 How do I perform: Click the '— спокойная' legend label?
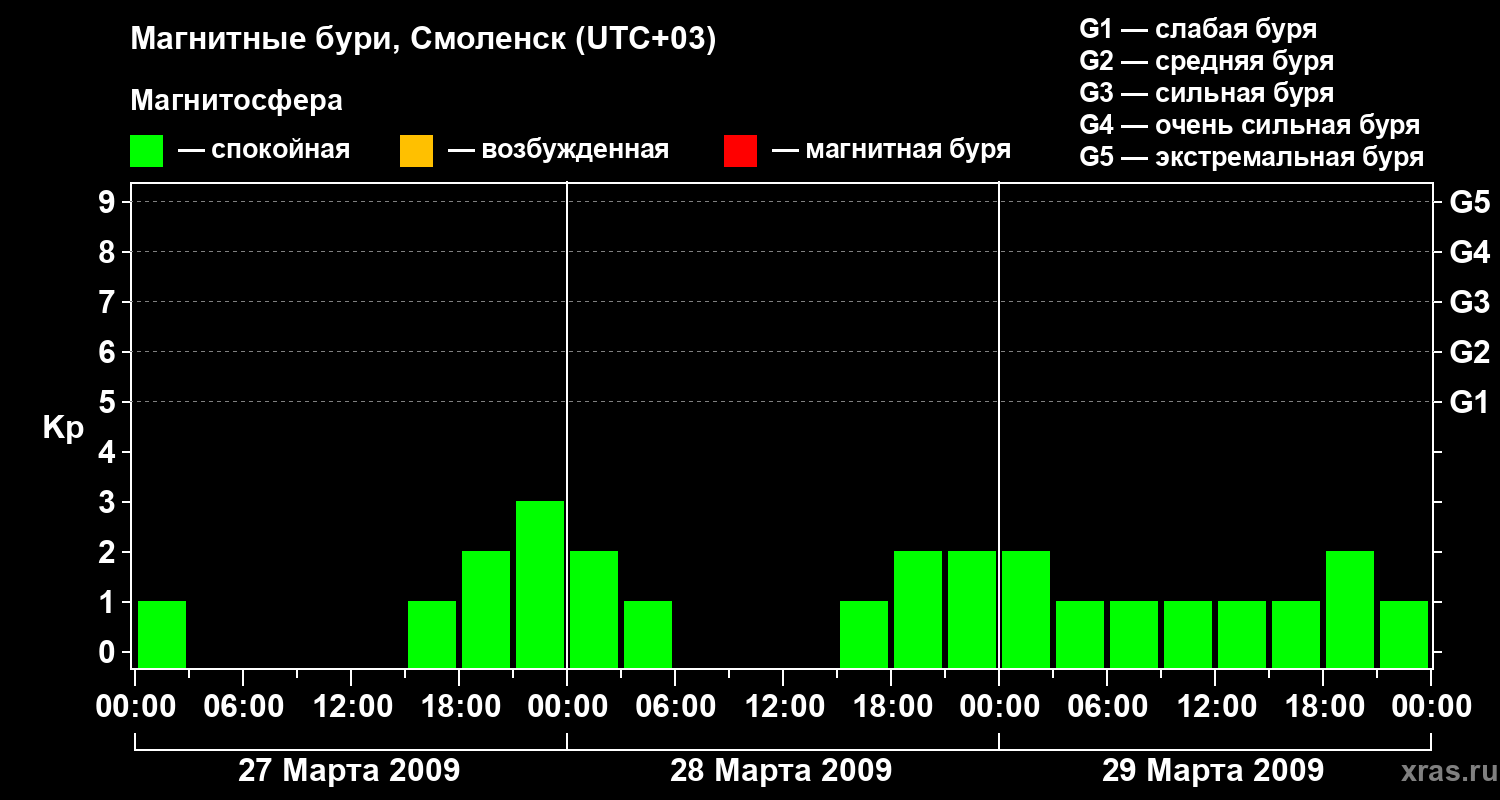tap(264, 150)
